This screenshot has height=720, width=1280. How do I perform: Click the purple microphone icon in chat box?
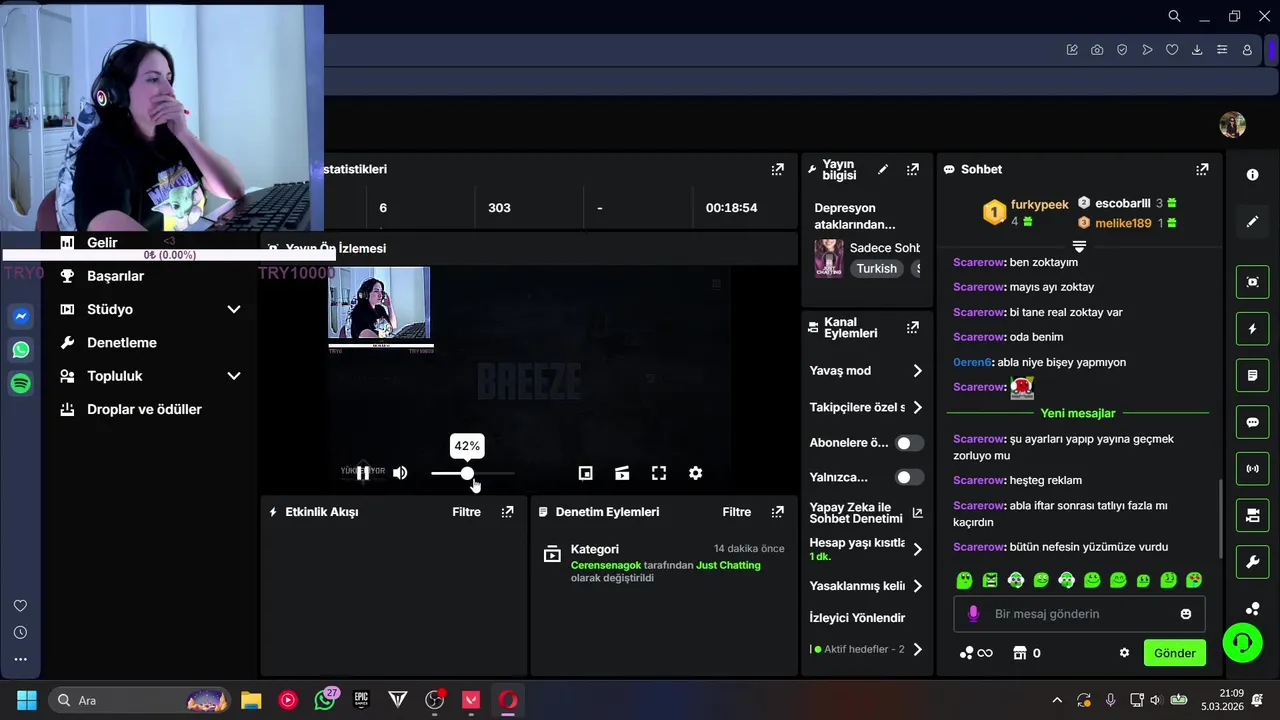coord(973,614)
